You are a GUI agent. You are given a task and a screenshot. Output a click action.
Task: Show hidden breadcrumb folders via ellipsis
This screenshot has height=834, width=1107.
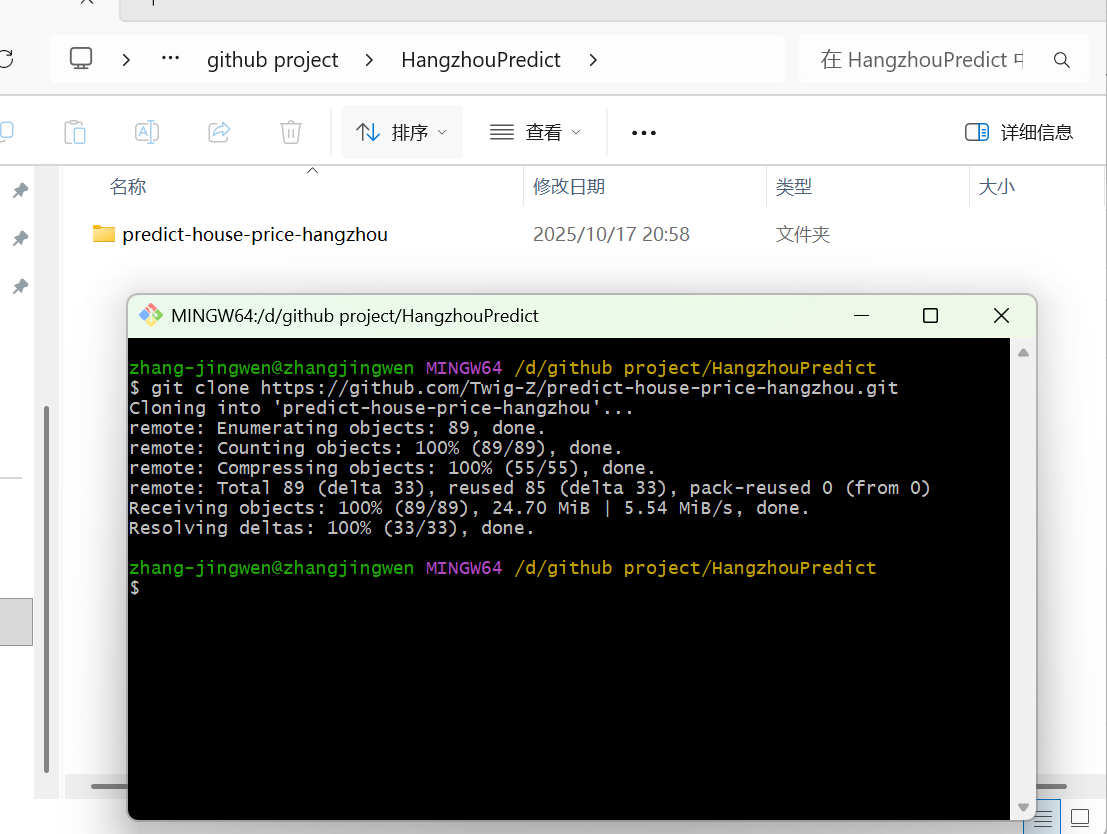(x=170, y=58)
